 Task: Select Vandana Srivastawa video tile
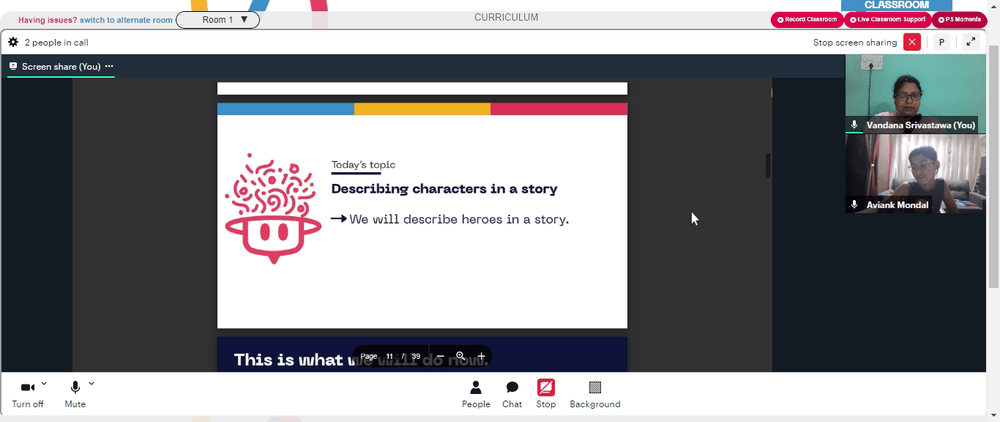tap(915, 94)
